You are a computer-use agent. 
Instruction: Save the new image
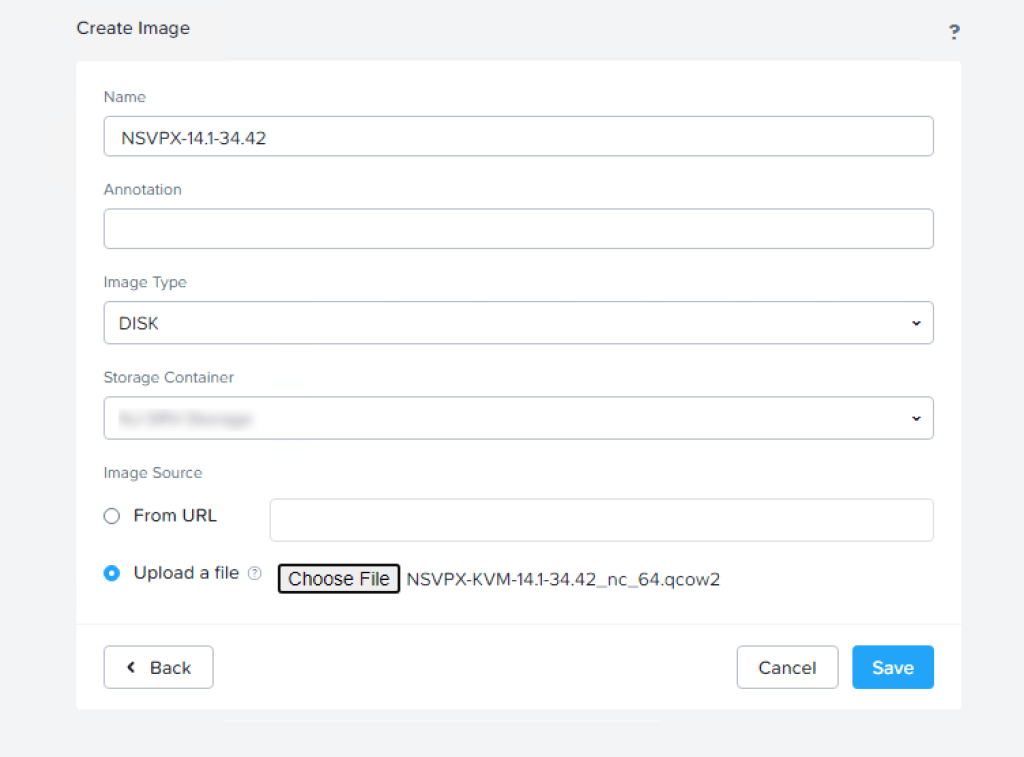[x=892, y=667]
